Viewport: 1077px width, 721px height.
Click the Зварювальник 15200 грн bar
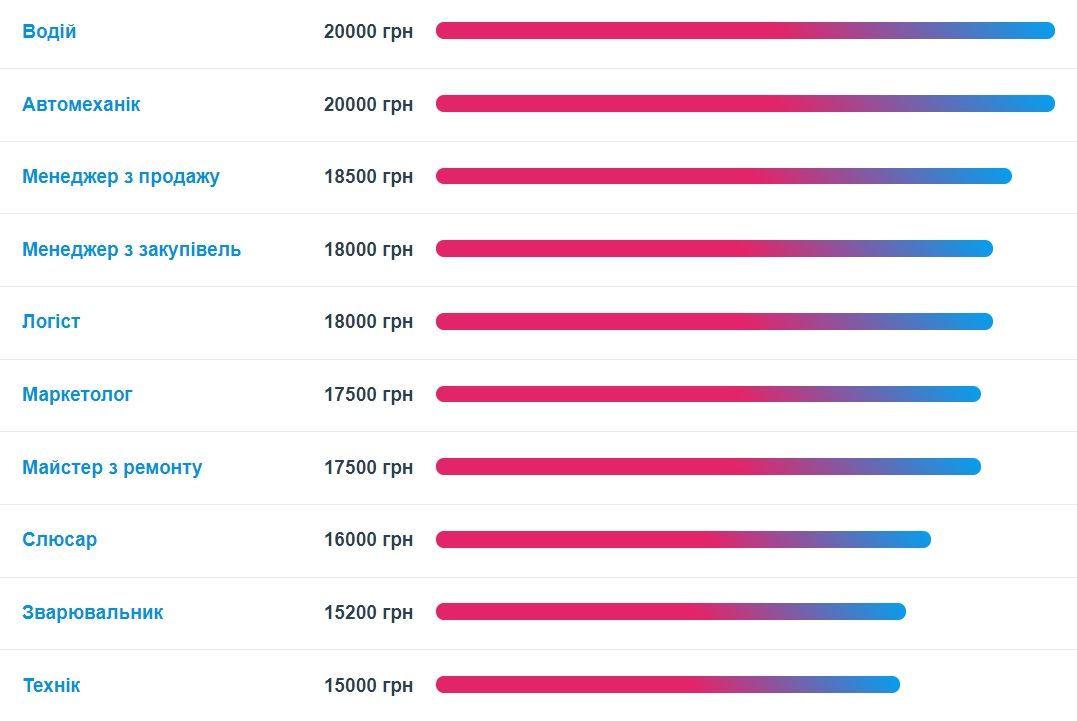[670, 612]
